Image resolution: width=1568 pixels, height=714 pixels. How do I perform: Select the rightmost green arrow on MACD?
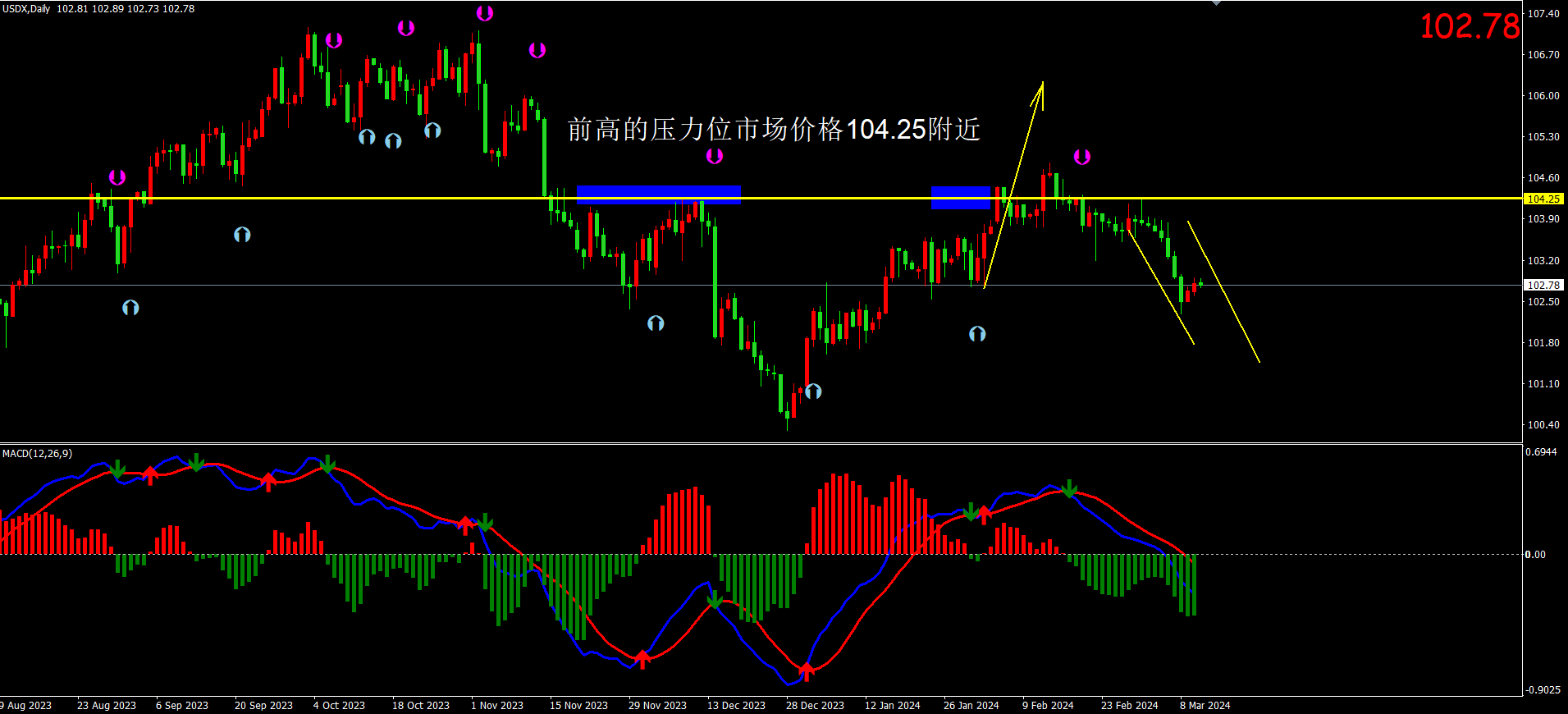coord(1069,489)
